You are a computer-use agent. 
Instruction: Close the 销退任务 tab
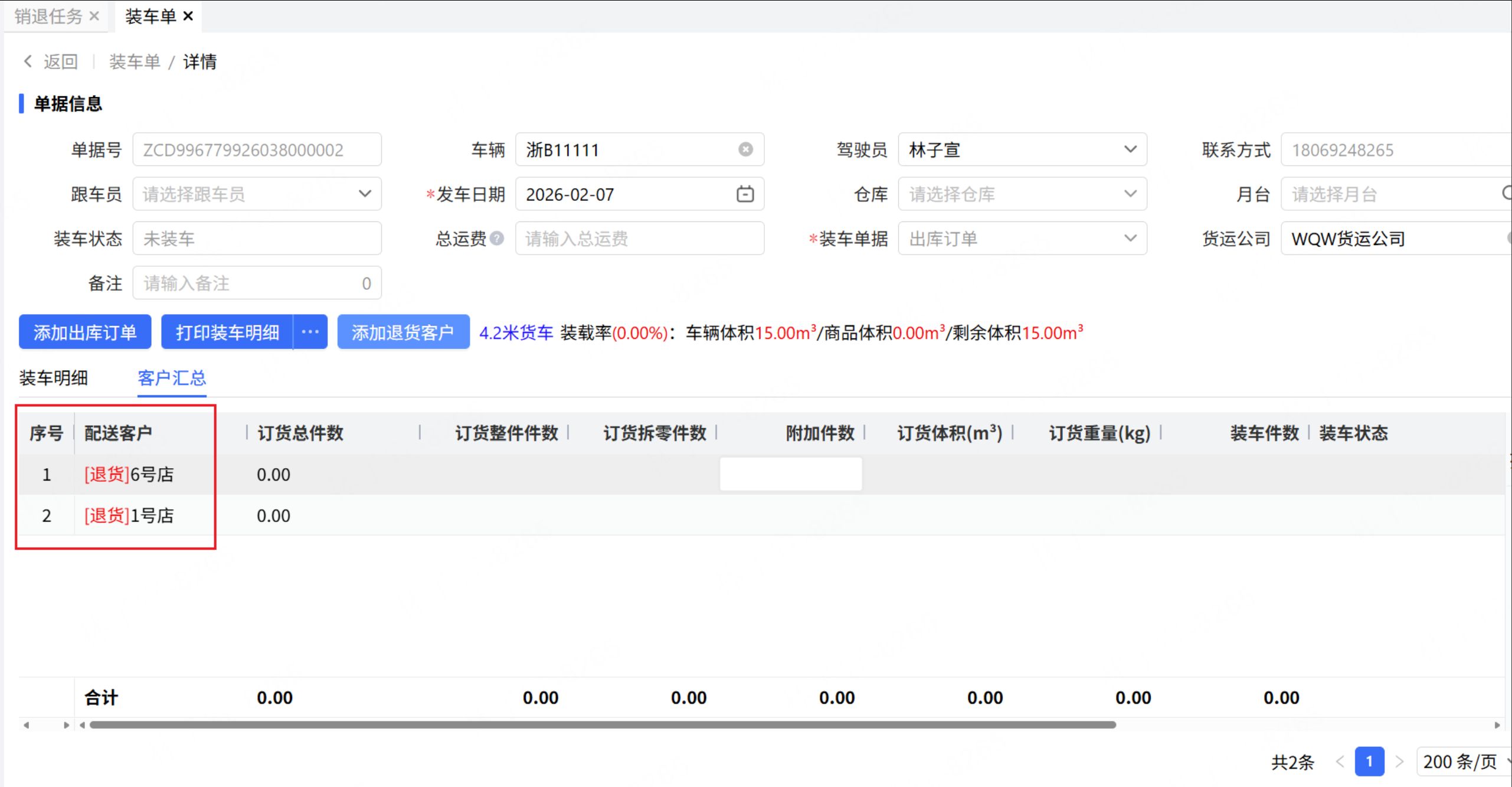click(x=94, y=16)
